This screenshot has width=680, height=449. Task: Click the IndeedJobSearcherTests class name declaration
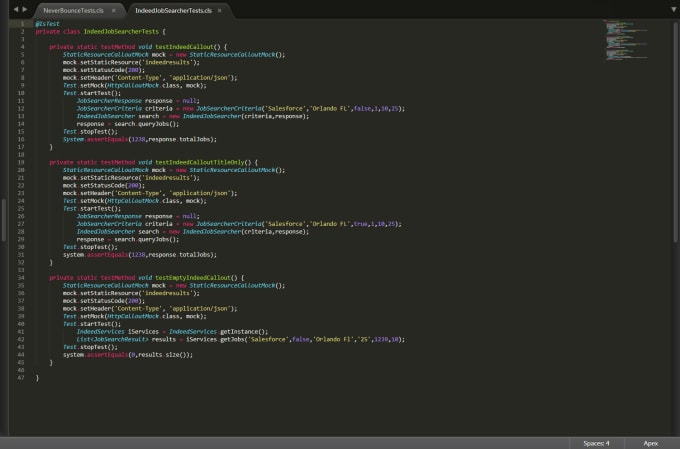click(x=121, y=32)
